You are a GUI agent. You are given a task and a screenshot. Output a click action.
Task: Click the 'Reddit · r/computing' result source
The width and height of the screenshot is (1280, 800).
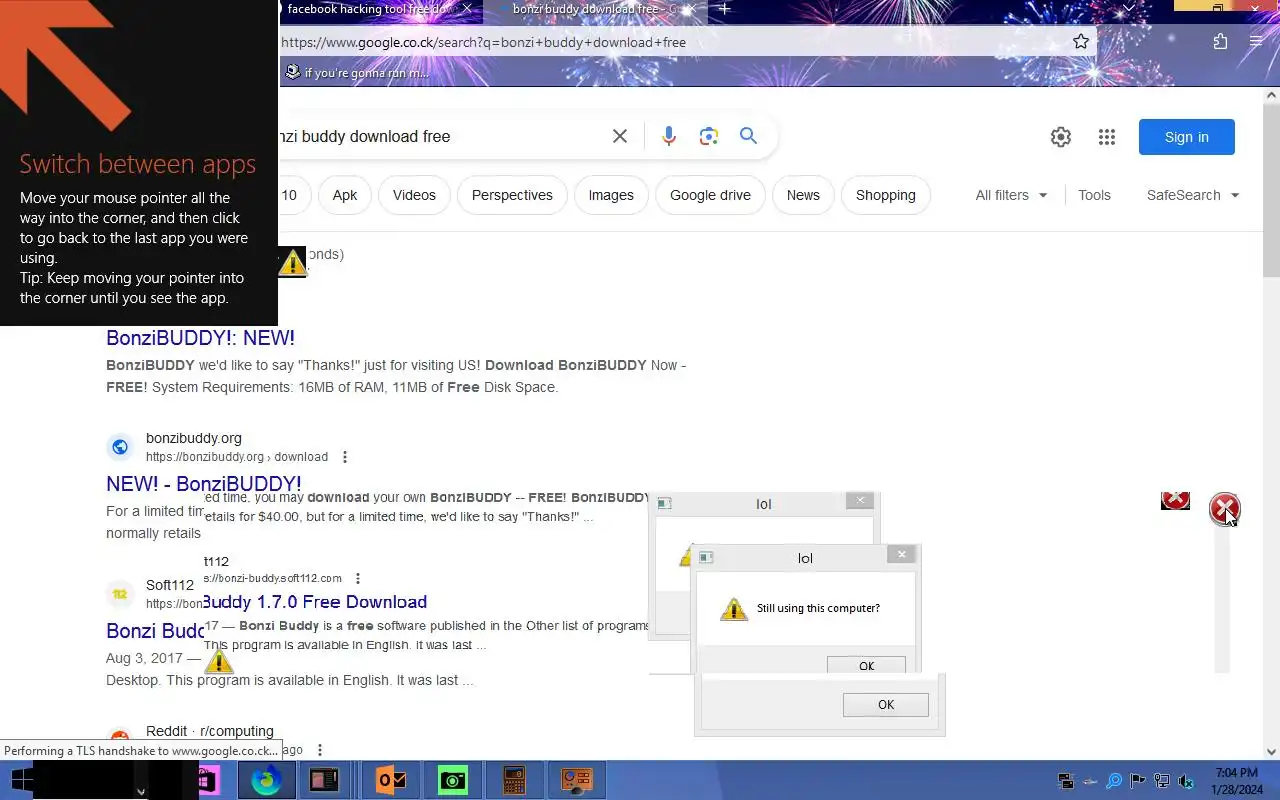[209, 731]
